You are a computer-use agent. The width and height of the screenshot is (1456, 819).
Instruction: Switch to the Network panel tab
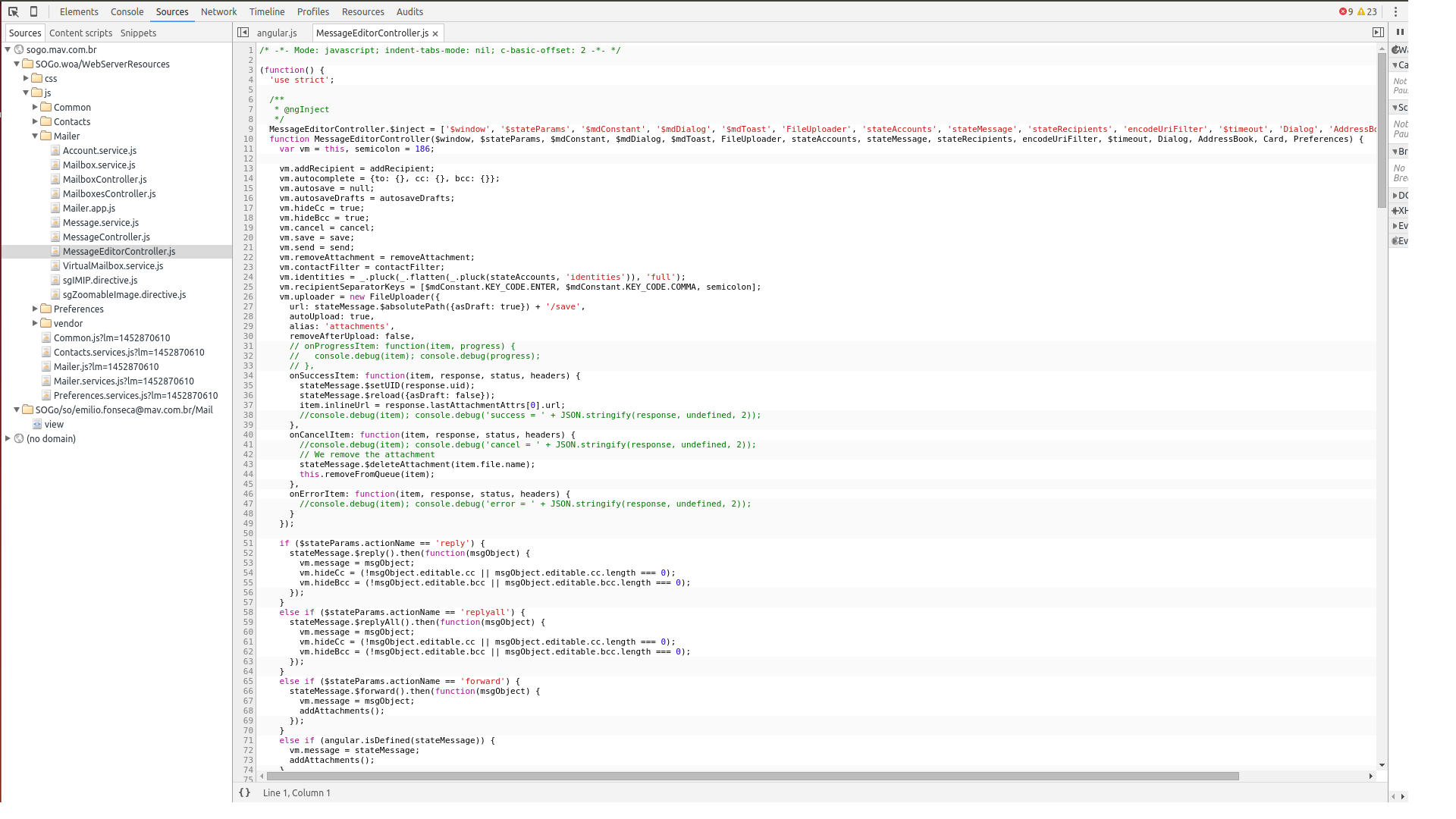218,11
